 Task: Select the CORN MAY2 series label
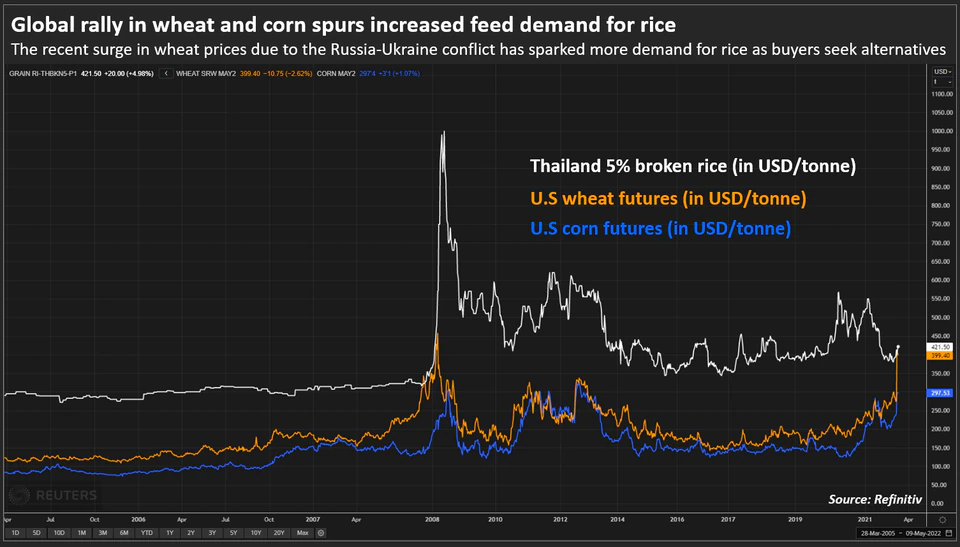[336, 74]
